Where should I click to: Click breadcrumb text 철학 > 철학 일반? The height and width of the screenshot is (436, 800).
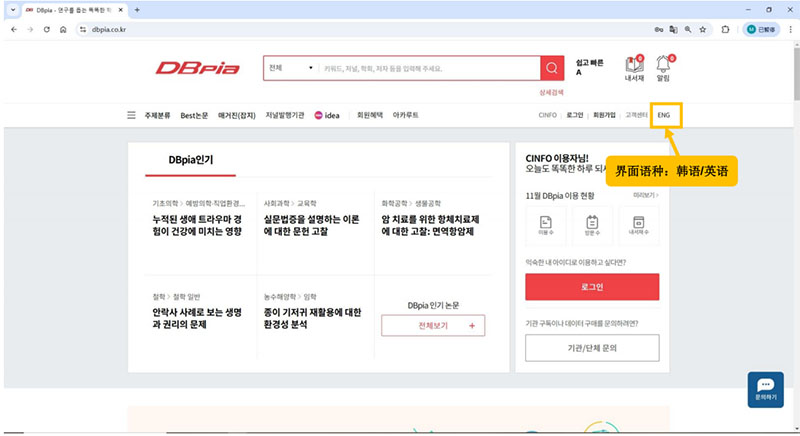click(176, 297)
